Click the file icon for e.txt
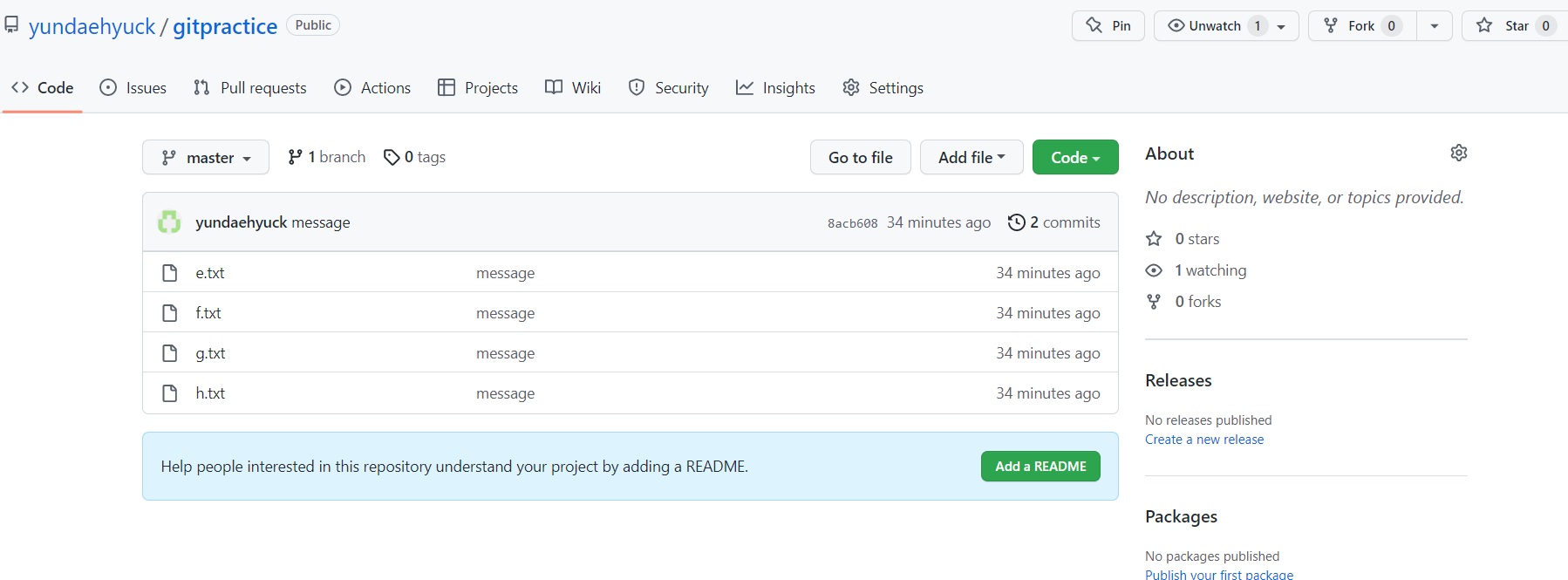 (170, 273)
